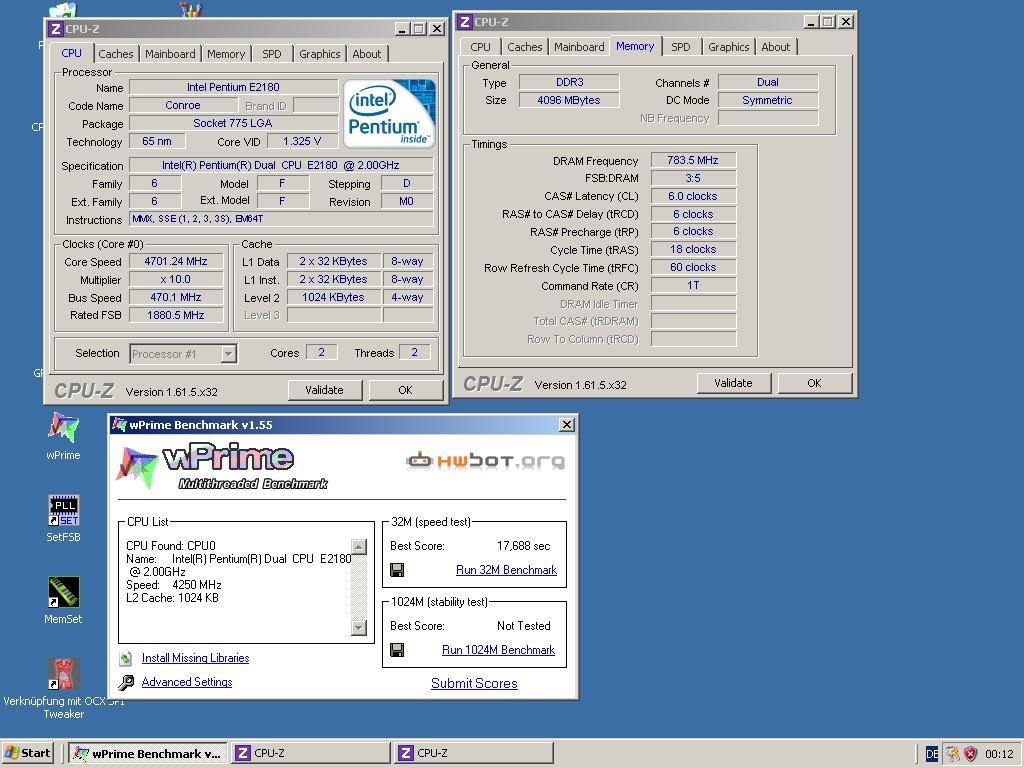This screenshot has width=1024, height=768.
Task: Click the tray icon next to DE indicator
Action: [953, 754]
